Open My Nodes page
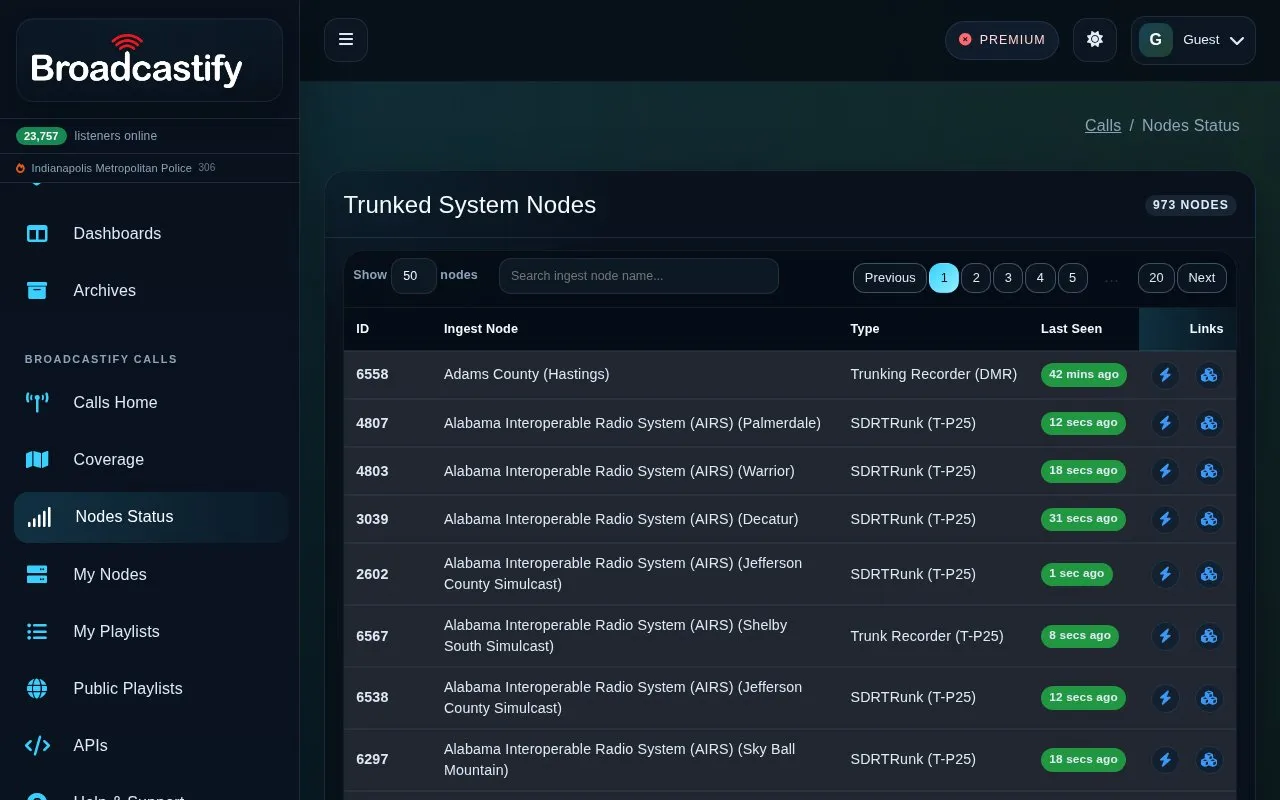The image size is (1280, 800). tap(150, 574)
